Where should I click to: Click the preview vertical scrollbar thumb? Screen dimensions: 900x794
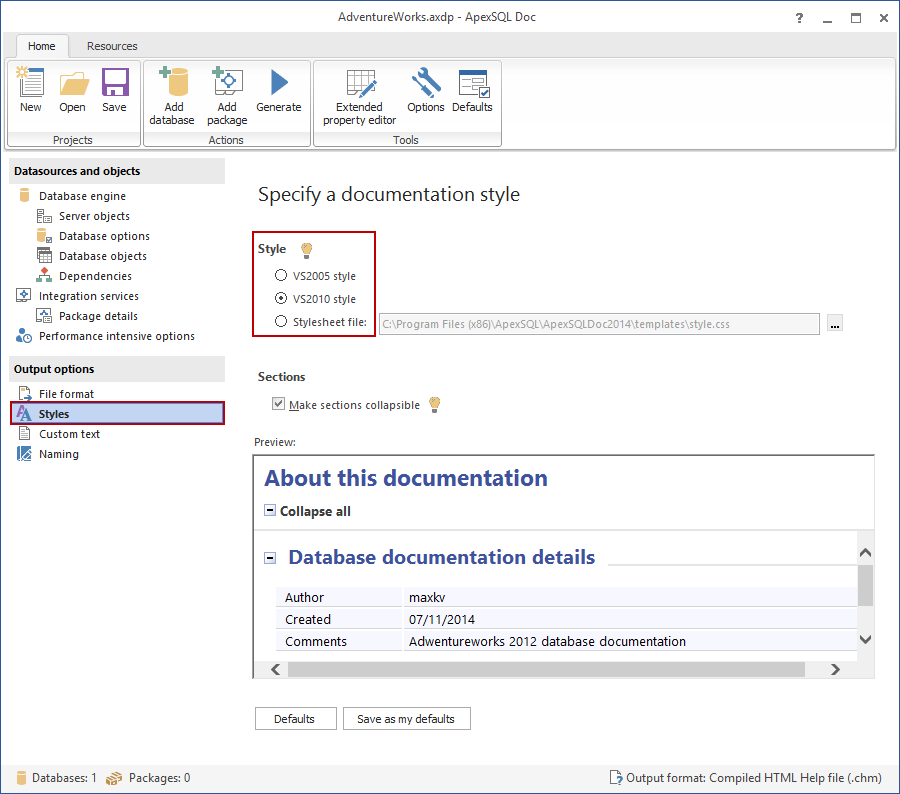click(x=866, y=586)
